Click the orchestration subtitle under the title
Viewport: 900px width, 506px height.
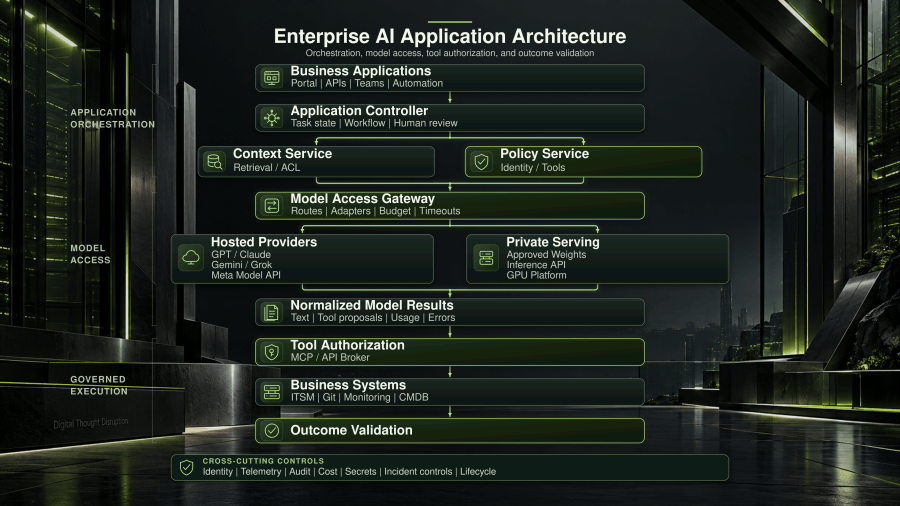(450, 53)
